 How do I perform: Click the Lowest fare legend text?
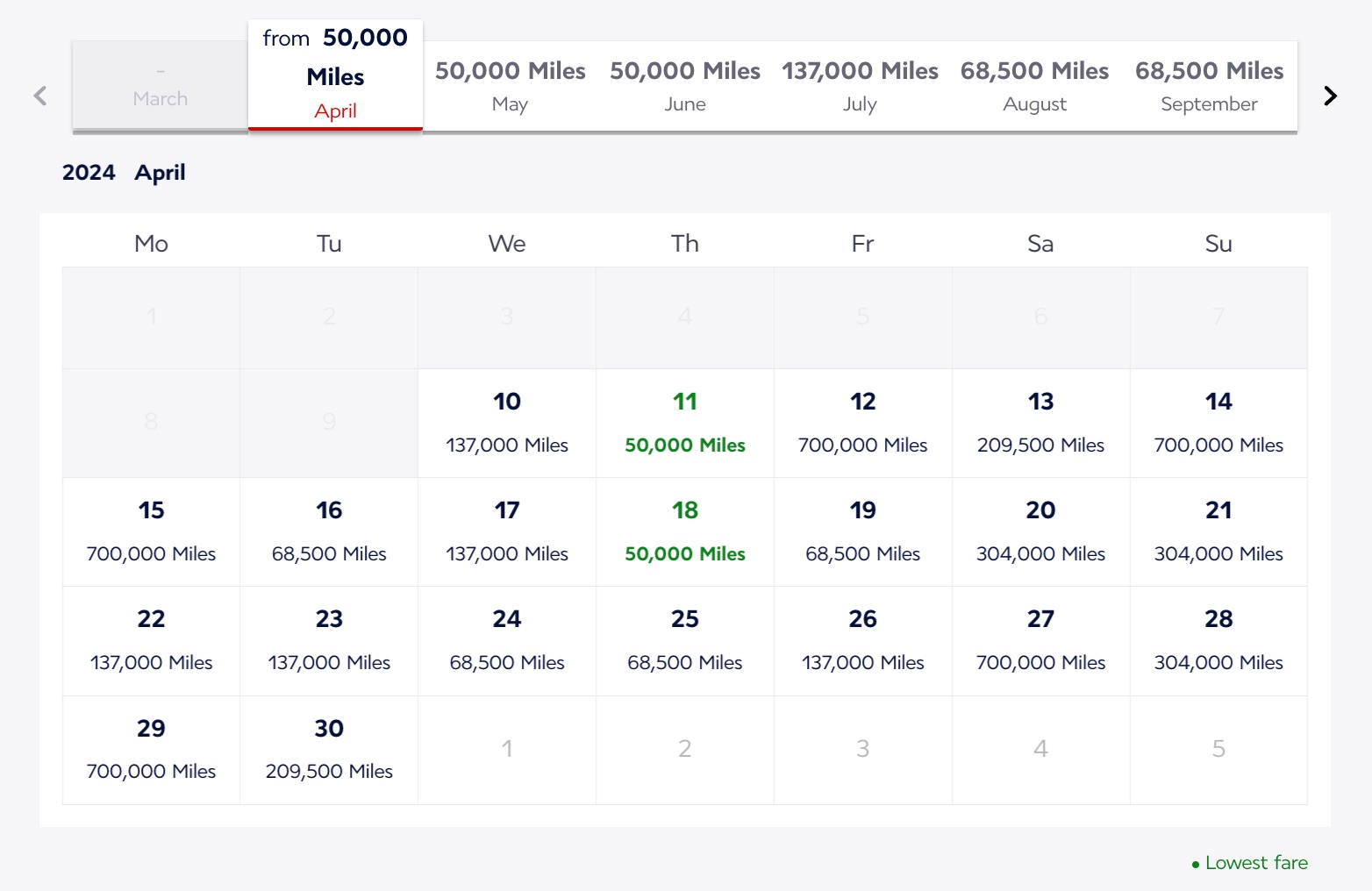(1256, 863)
